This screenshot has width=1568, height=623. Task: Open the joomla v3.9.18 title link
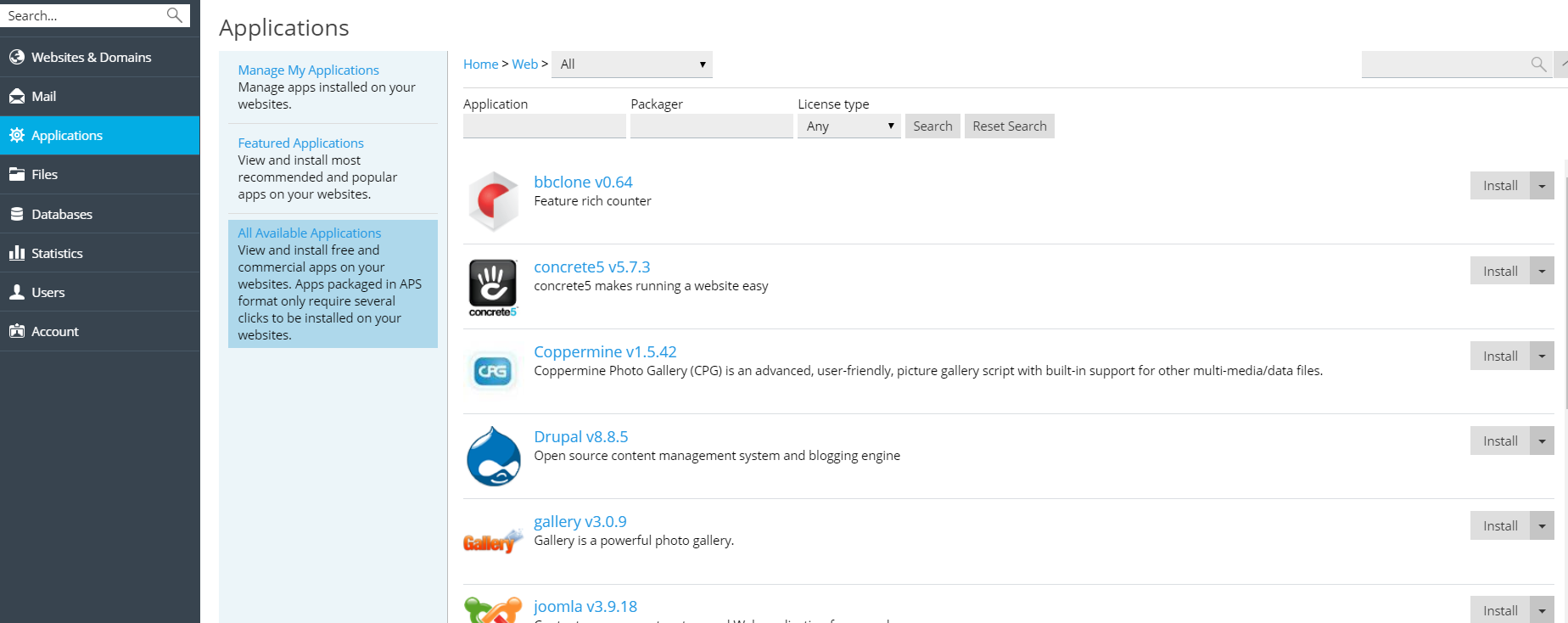click(x=585, y=606)
